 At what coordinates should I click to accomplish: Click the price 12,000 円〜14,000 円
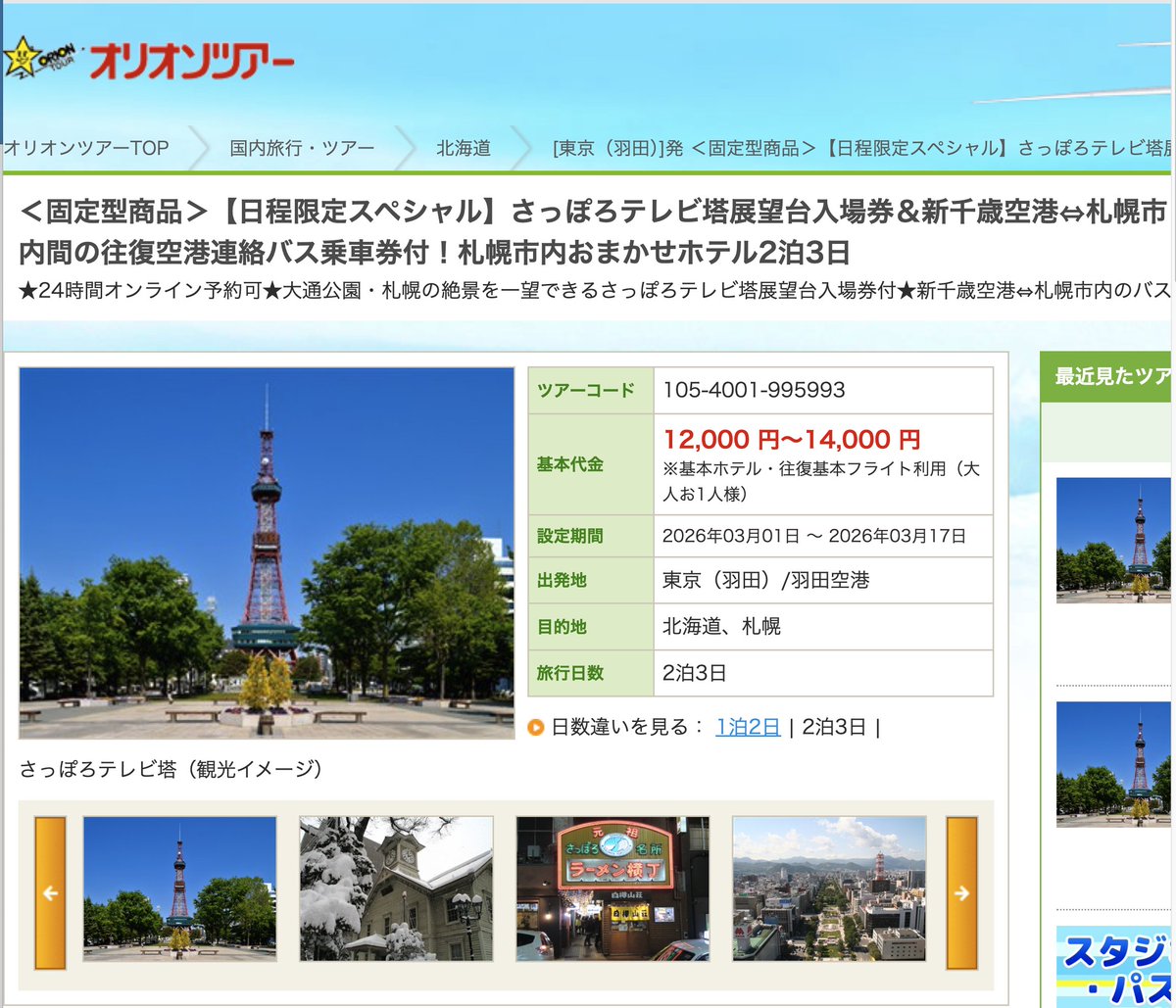coord(792,440)
